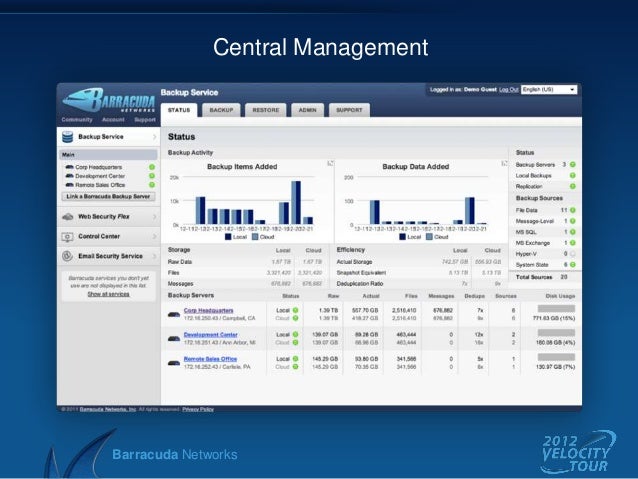Click Development Center server device icon in table
This screenshot has width=638, height=479.
174,339
